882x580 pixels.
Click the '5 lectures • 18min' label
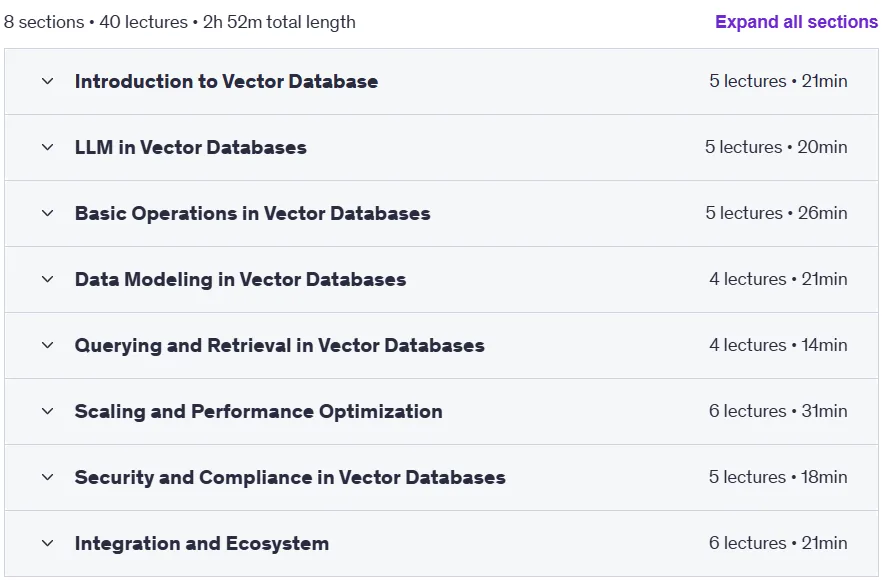778,477
